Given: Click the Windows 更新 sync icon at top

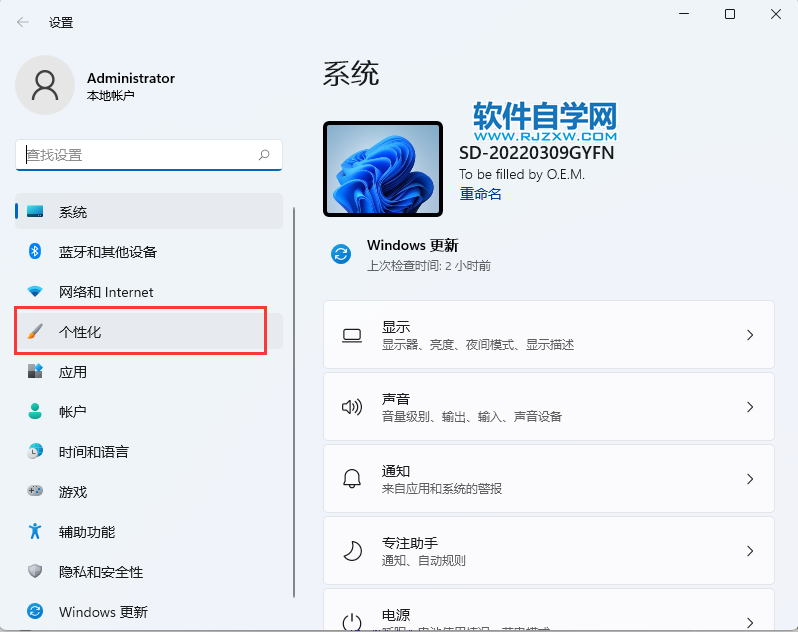Looking at the screenshot, I should pos(341,254).
